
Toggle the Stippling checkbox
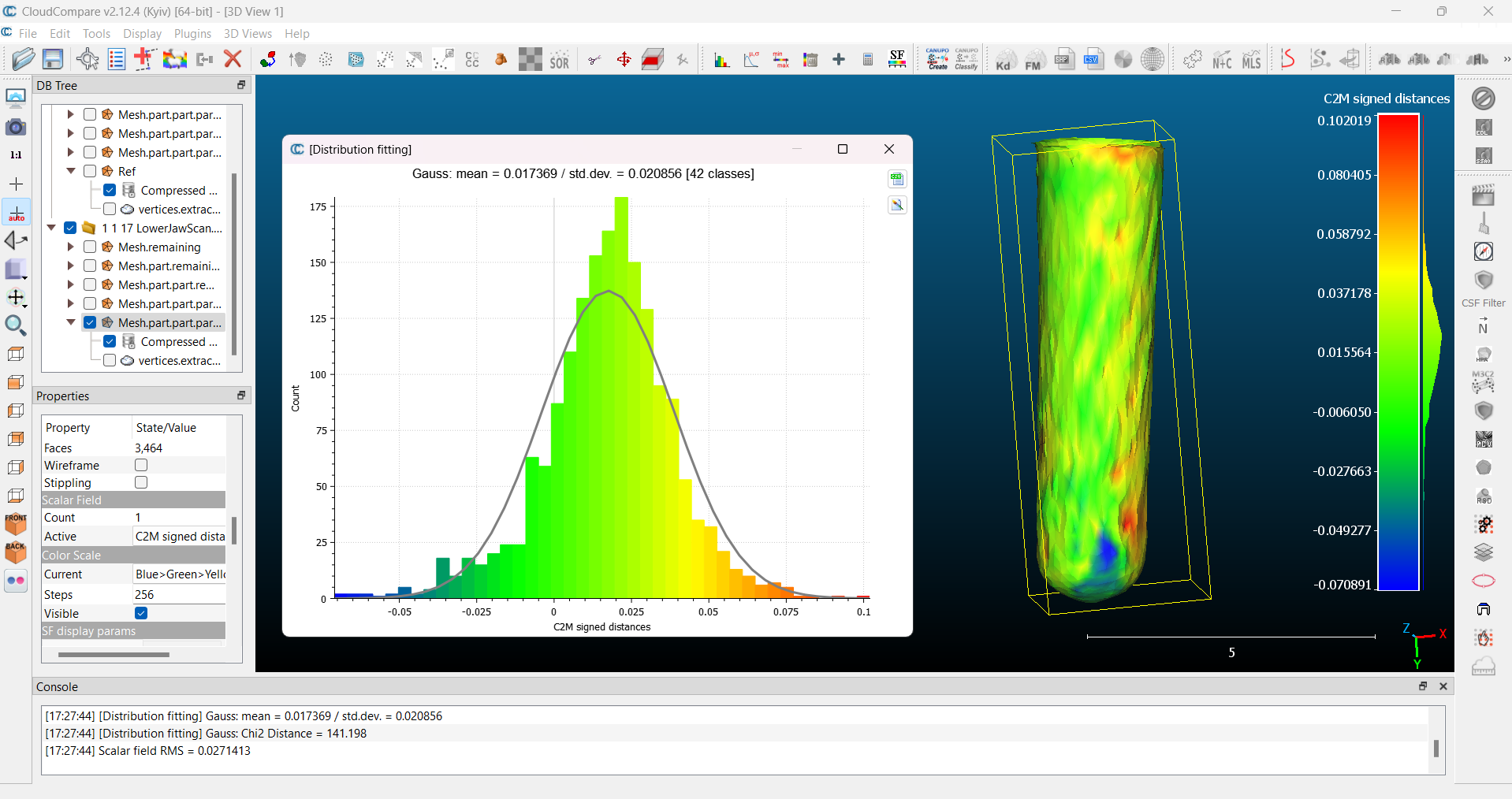[141, 482]
